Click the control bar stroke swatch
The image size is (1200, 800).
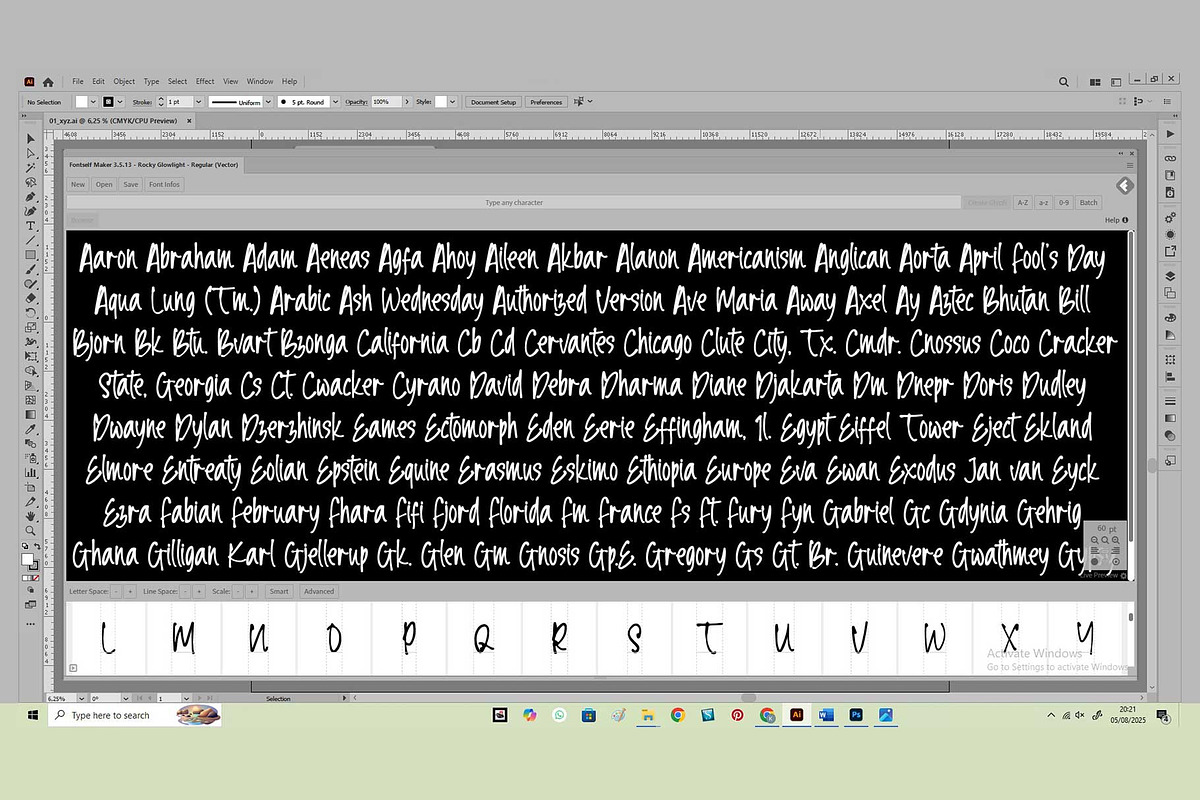(108, 102)
